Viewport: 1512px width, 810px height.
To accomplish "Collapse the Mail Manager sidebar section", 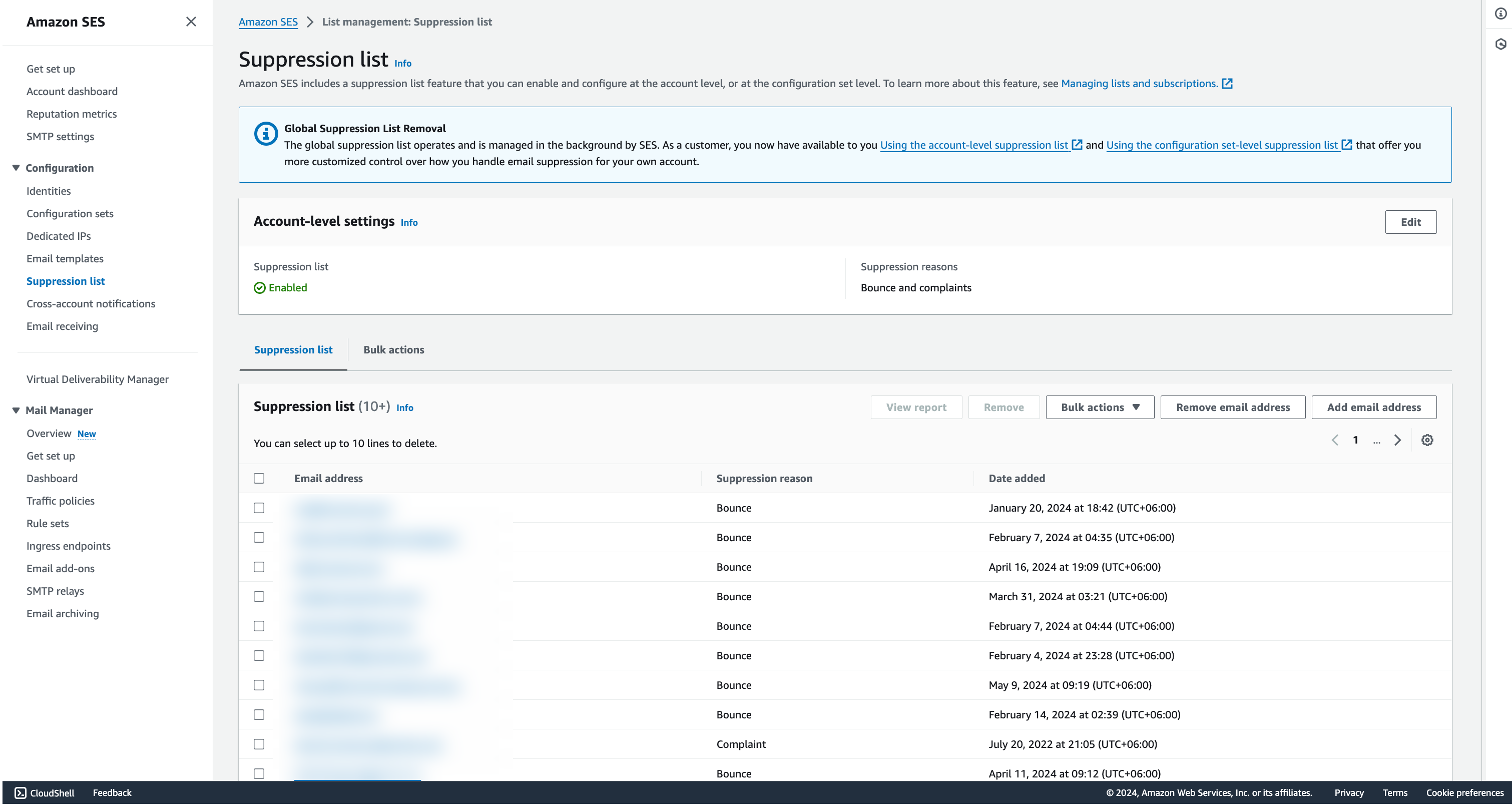I will tap(16, 411).
